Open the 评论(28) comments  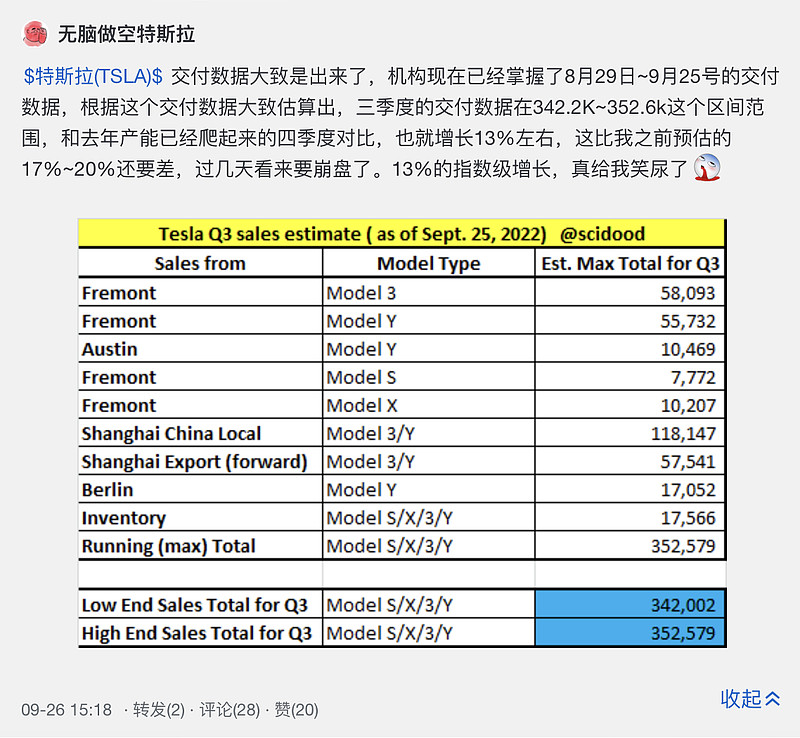[x=230, y=710]
